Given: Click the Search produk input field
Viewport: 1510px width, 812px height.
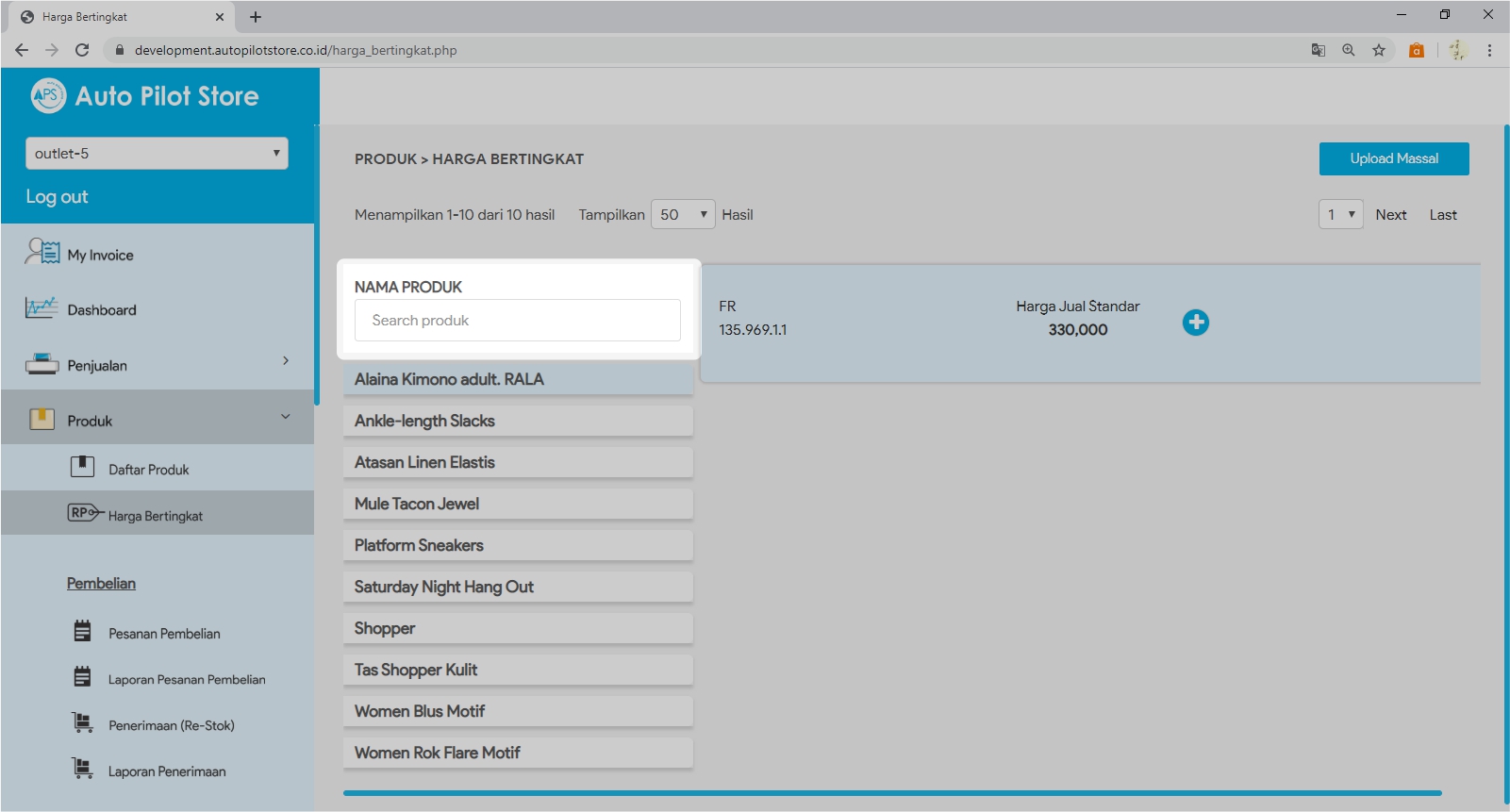Looking at the screenshot, I should tap(517, 321).
